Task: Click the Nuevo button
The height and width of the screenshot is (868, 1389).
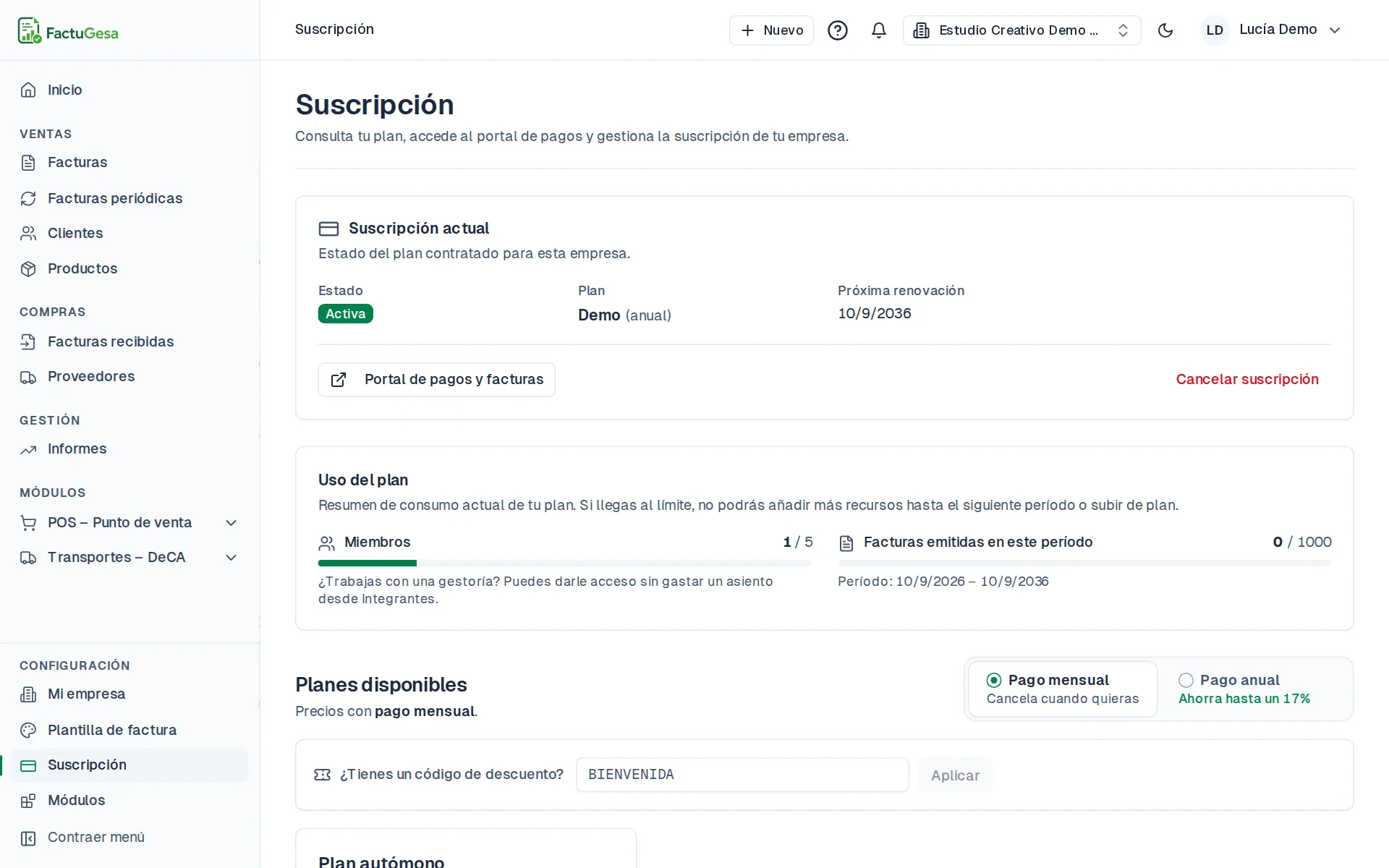Action: tap(771, 30)
